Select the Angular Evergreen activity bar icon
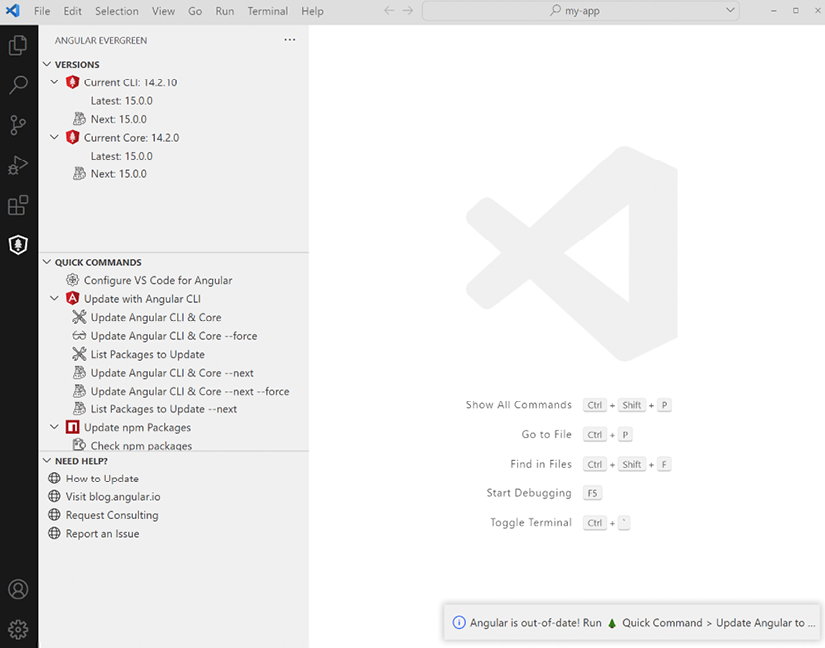Image resolution: width=825 pixels, height=648 pixels. coord(18,245)
